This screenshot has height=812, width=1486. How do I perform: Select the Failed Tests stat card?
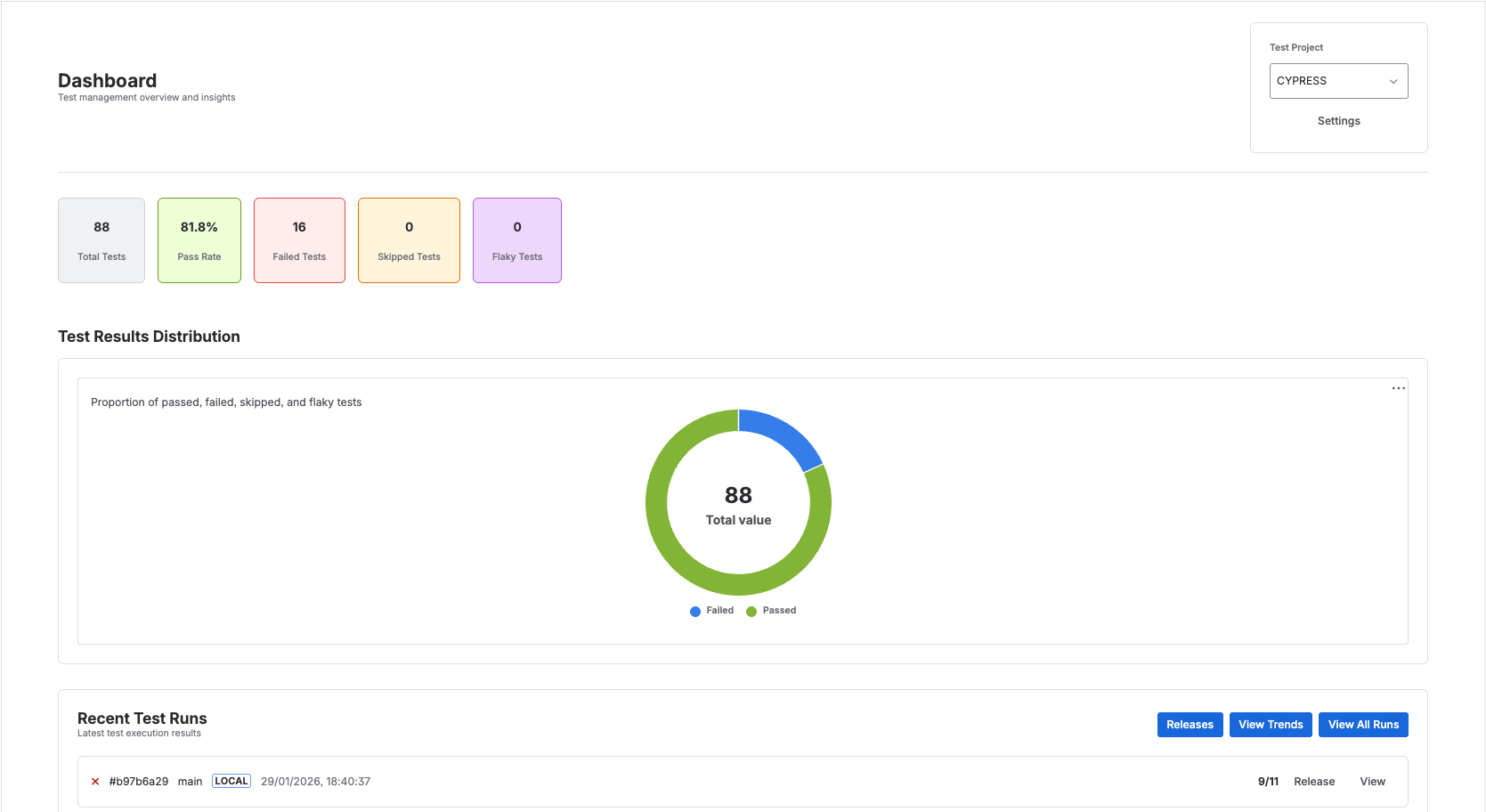pos(299,240)
